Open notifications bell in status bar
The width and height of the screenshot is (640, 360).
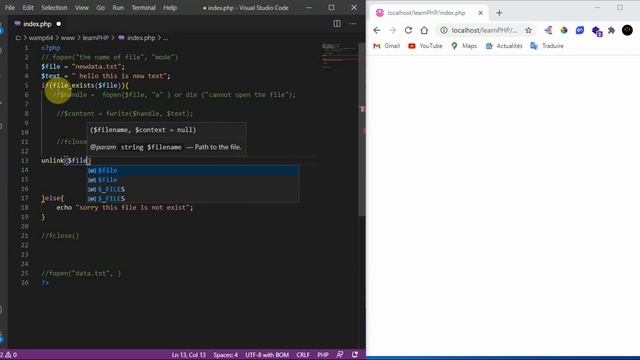pyautogui.click(x=355, y=355)
